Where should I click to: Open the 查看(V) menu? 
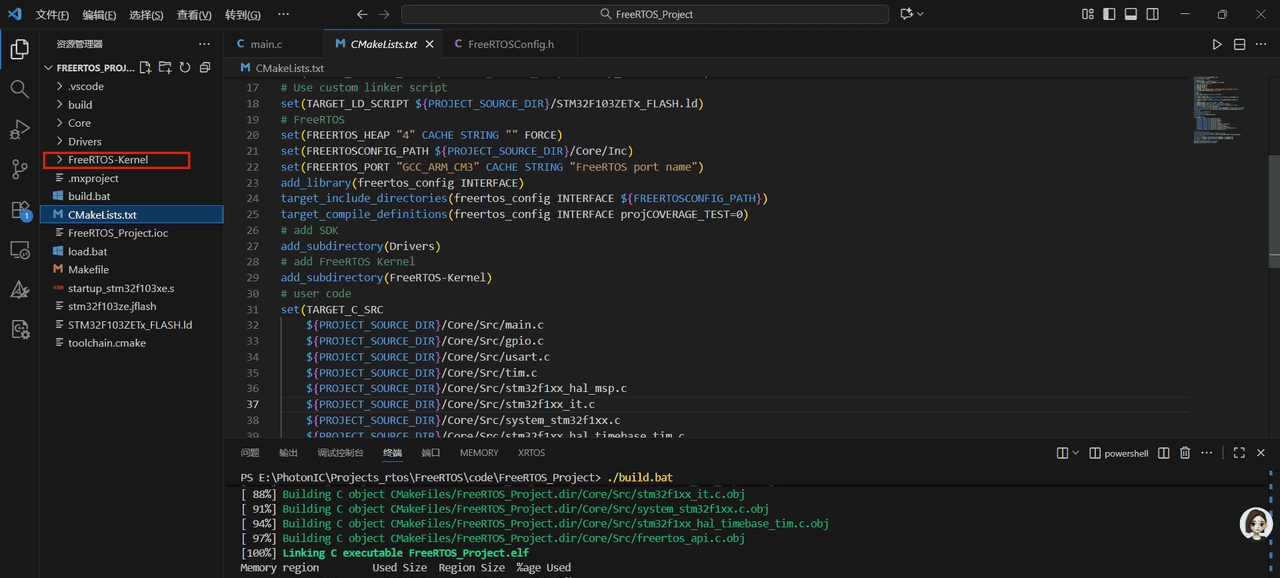coord(194,15)
